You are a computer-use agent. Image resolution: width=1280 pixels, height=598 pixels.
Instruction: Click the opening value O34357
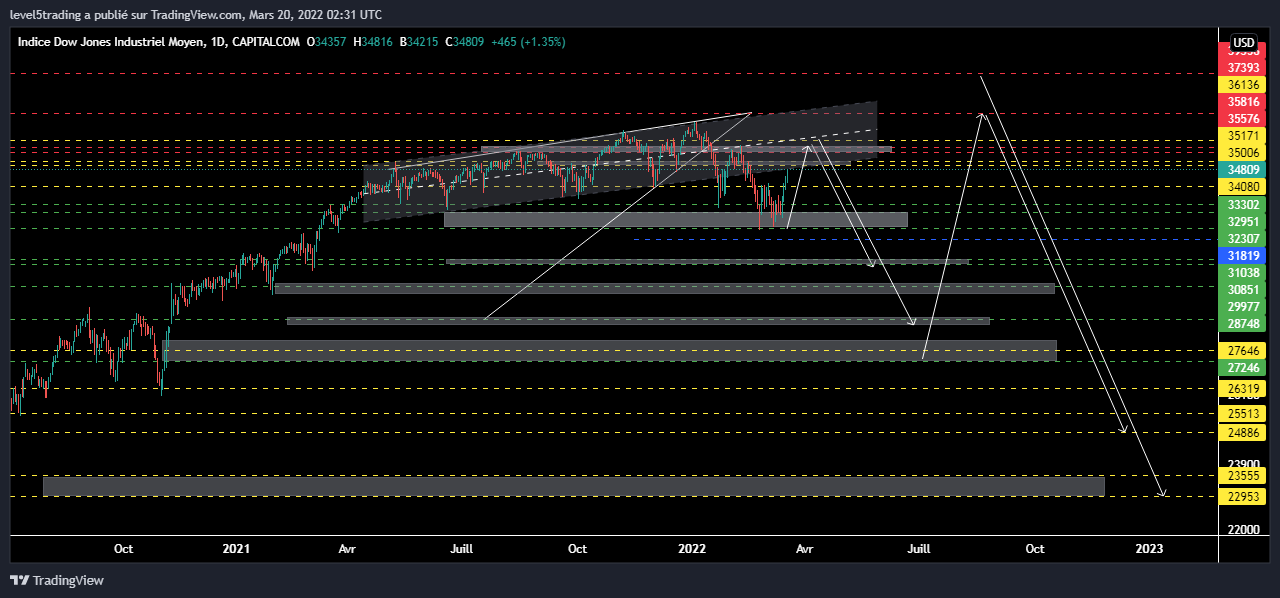[x=326, y=42]
